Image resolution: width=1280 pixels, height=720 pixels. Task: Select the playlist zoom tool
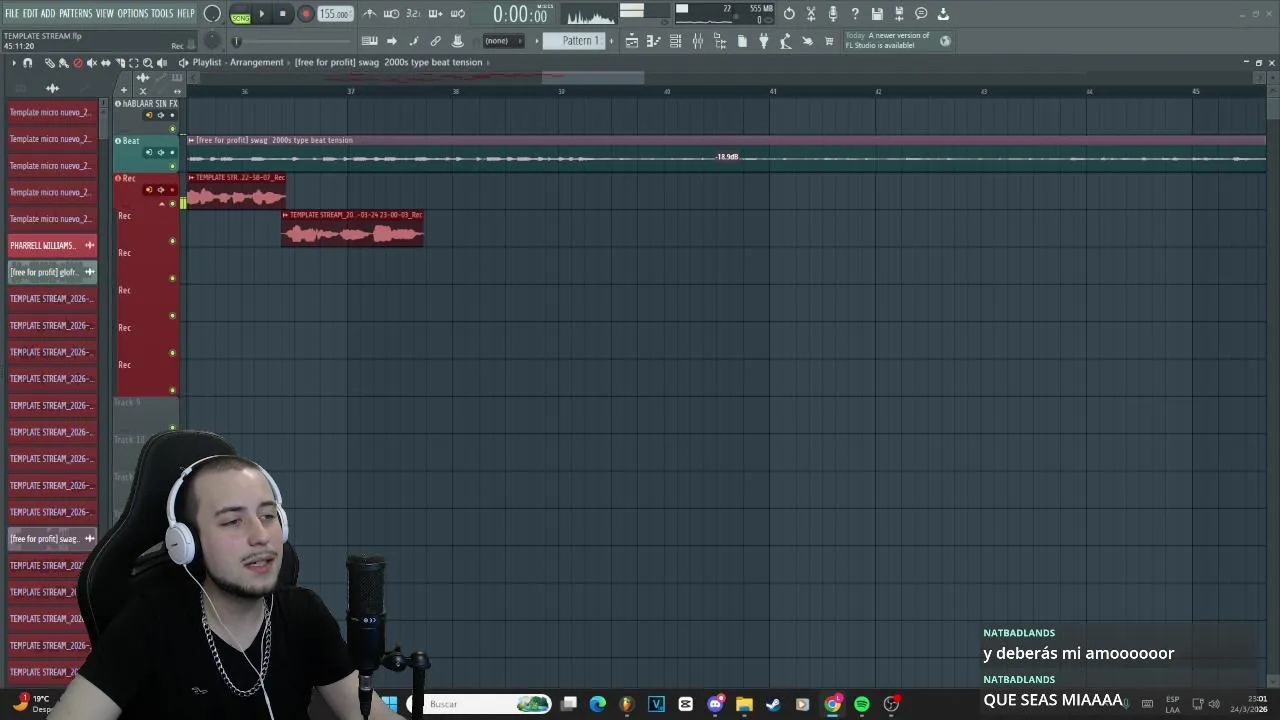pos(147,63)
